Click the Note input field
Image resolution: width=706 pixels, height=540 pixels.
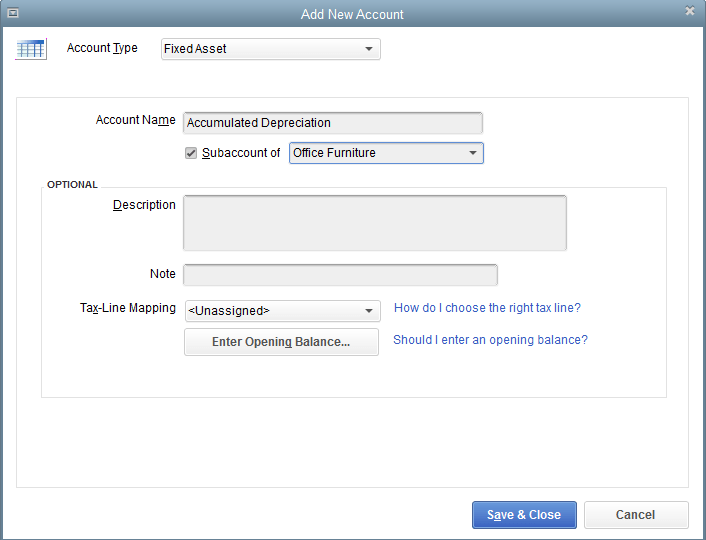click(340, 275)
